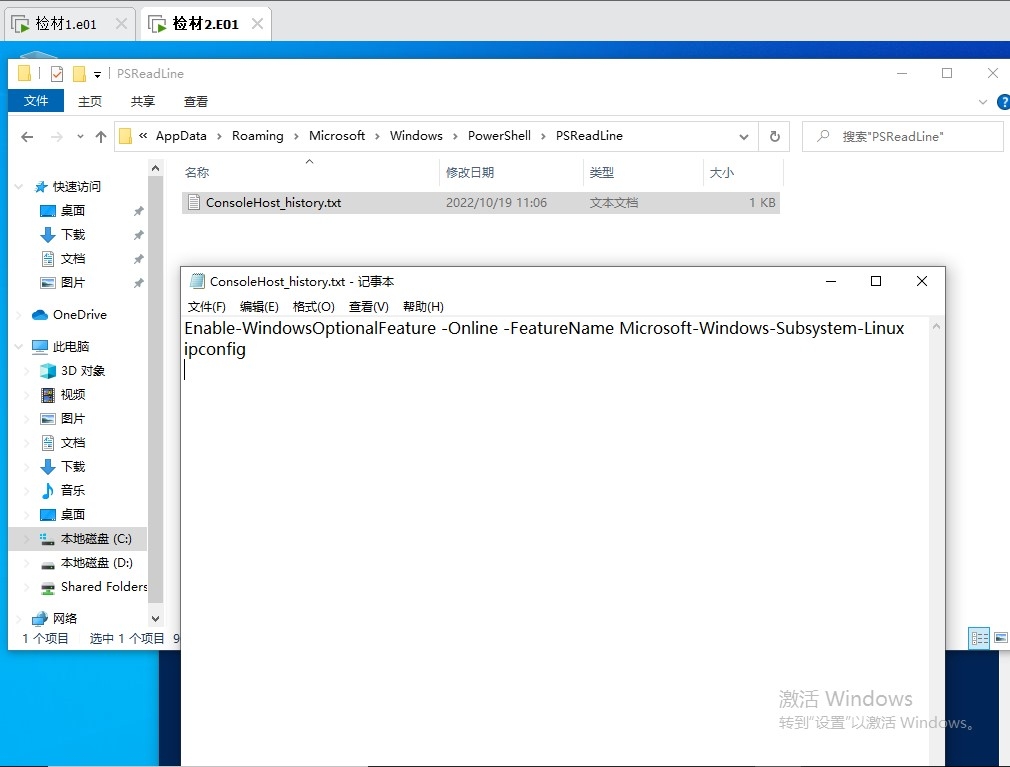1010x767 pixels.
Task: Switch to large icons view in status bar
Action: [x=1000, y=638]
